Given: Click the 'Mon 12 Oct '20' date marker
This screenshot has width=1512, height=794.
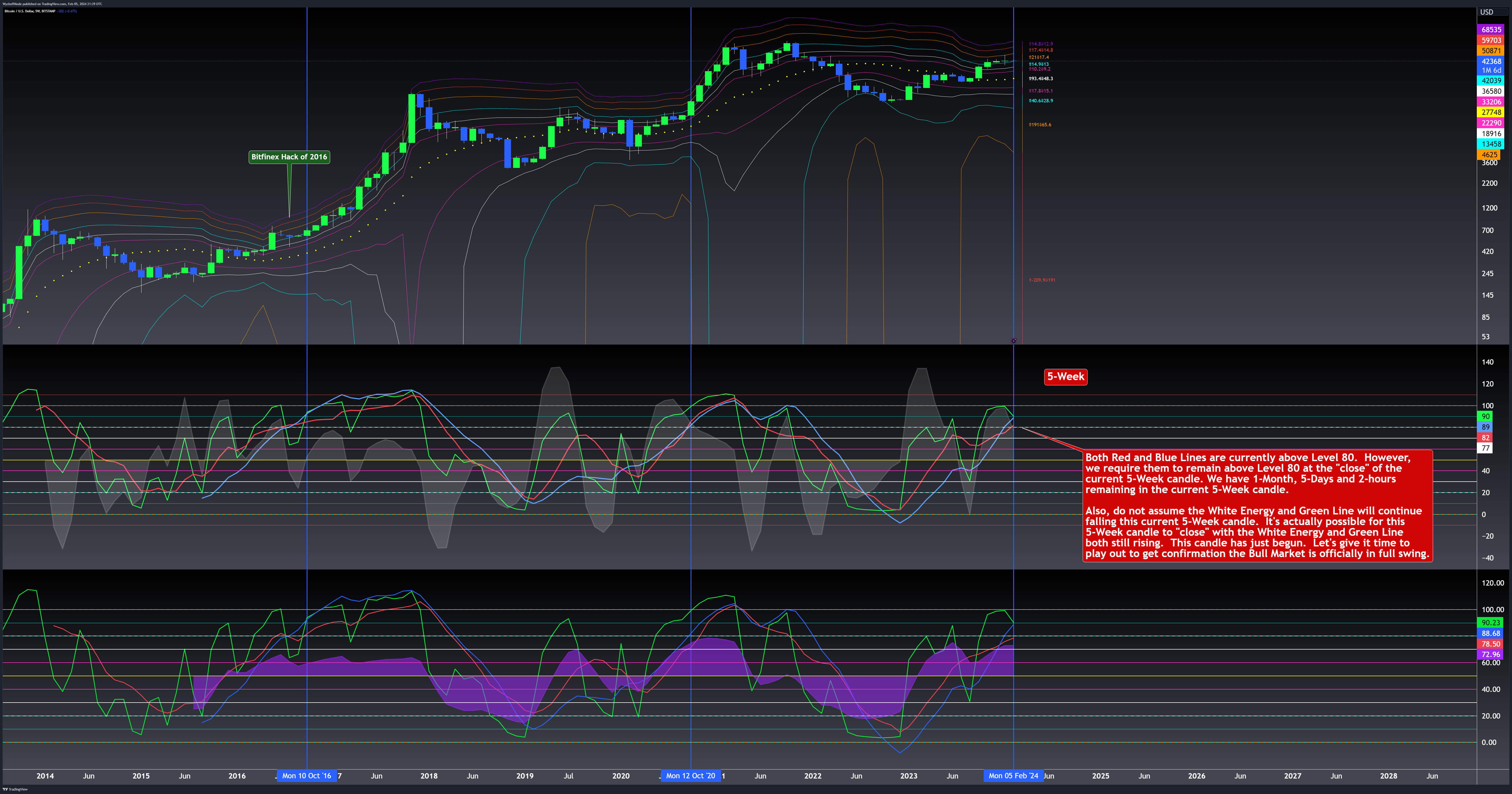Looking at the screenshot, I should [691, 776].
